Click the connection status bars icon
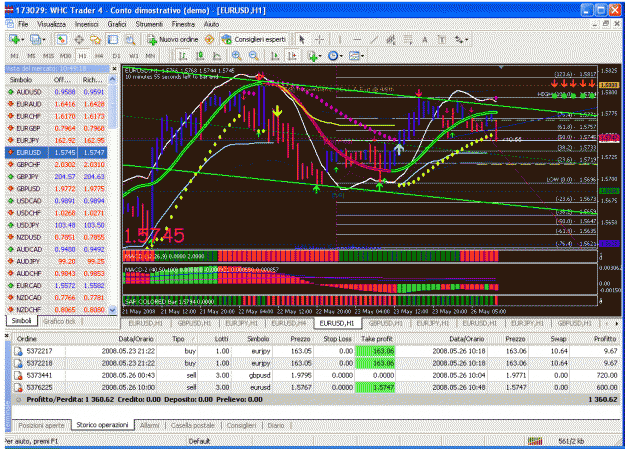The width and height of the screenshot is (625, 449). (x=535, y=441)
